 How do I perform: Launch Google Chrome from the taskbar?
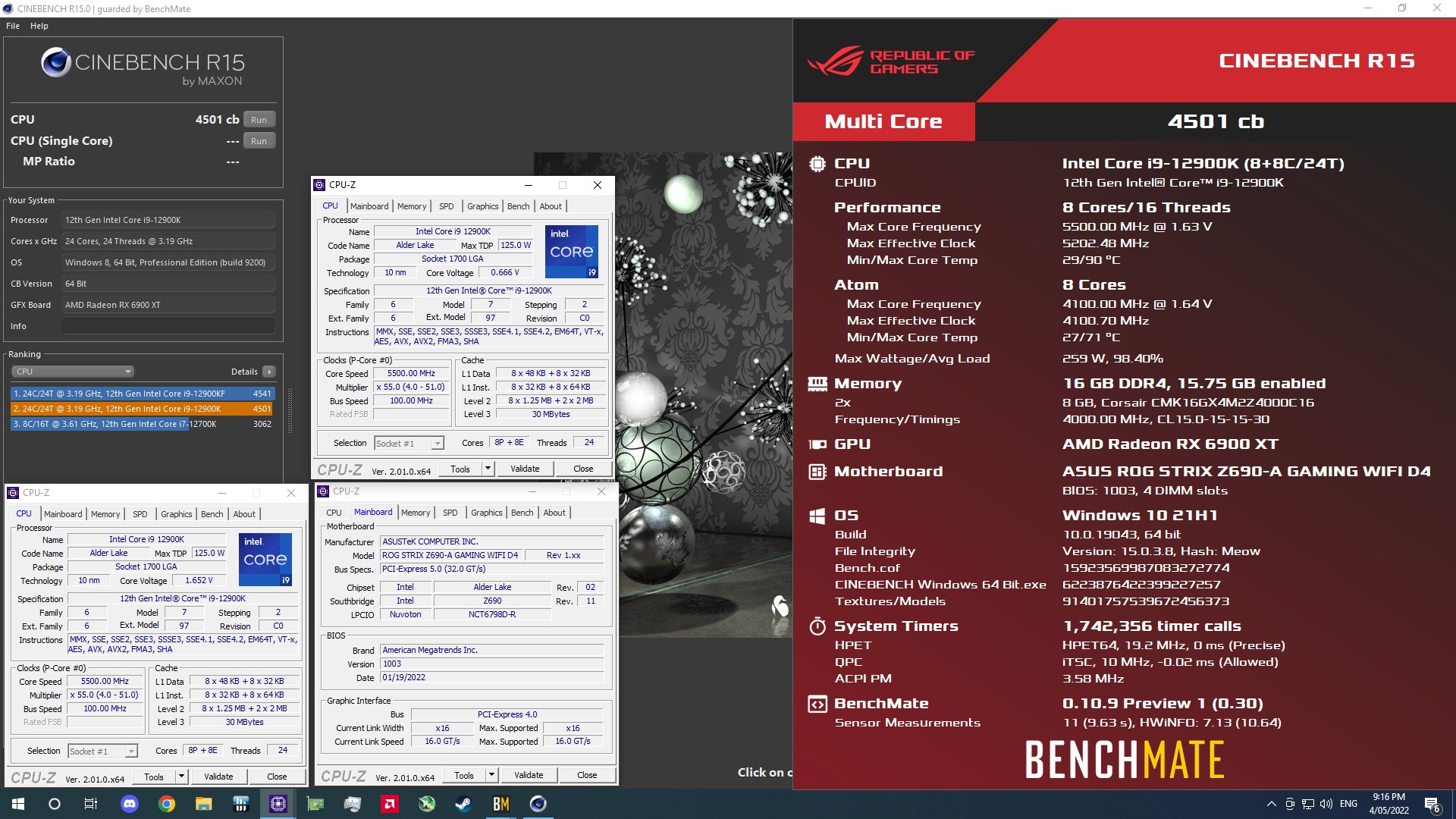coord(166,804)
